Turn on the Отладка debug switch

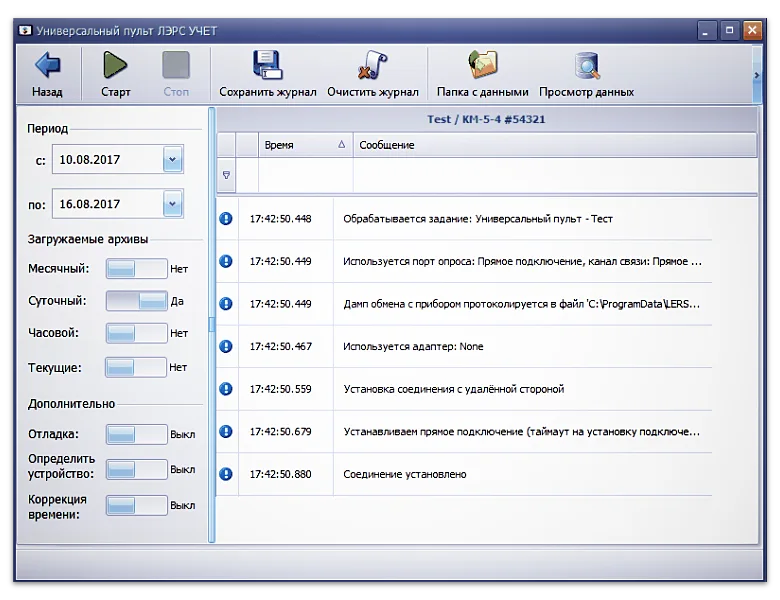pos(136,435)
